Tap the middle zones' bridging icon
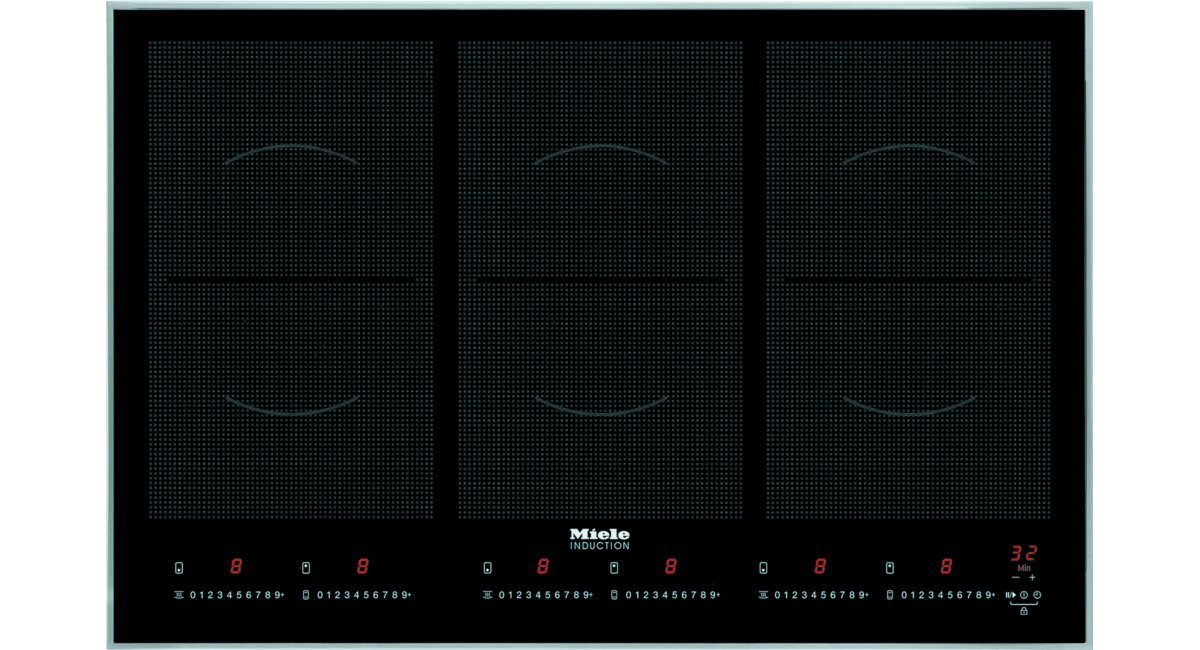Screen dimensions: 1200x650 (x=614, y=595)
